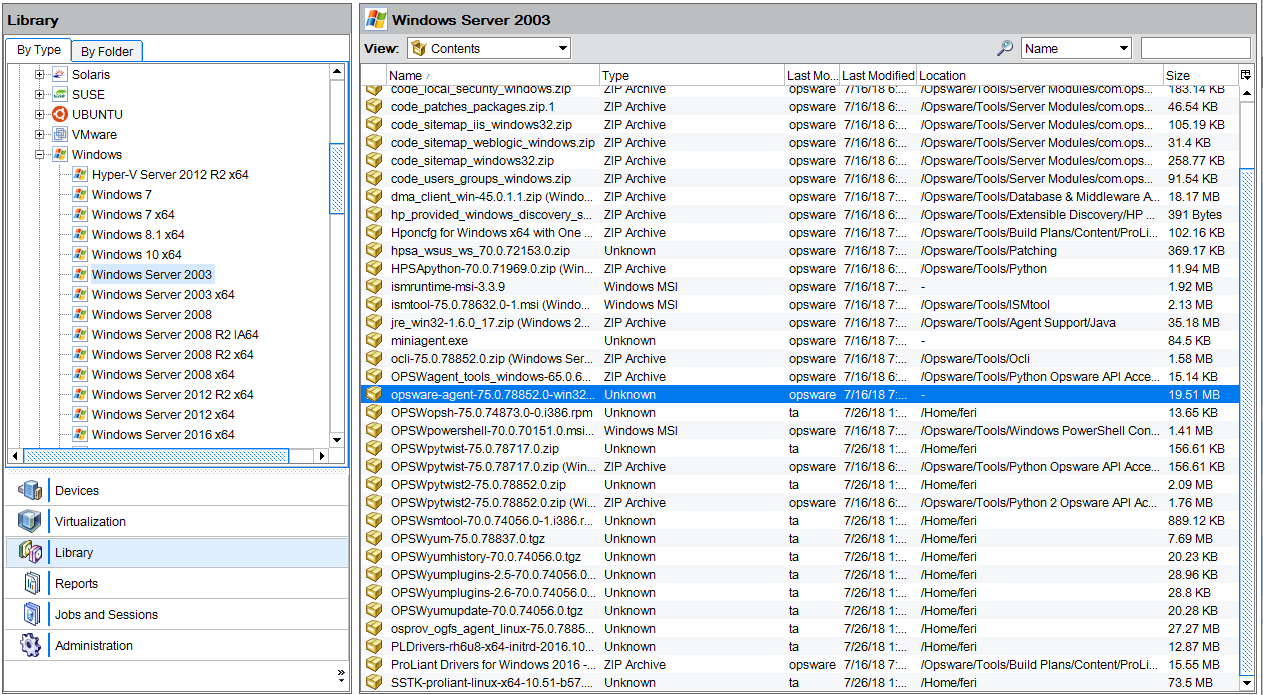The height and width of the screenshot is (695, 1263).
Task: Open the Jobs and Sessions panel
Action: click(x=177, y=614)
